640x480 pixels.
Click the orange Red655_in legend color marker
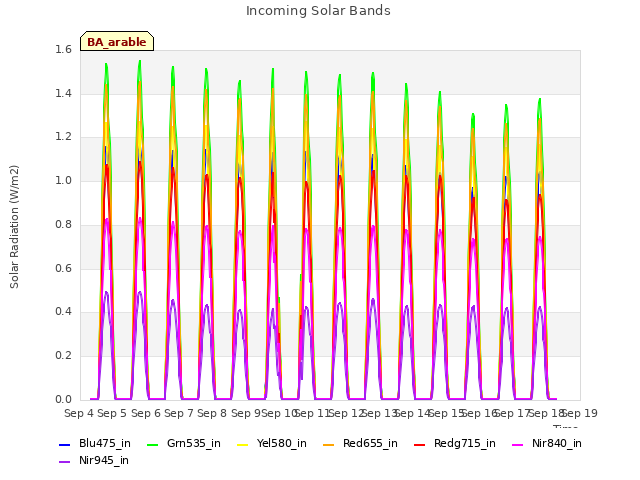click(x=328, y=444)
